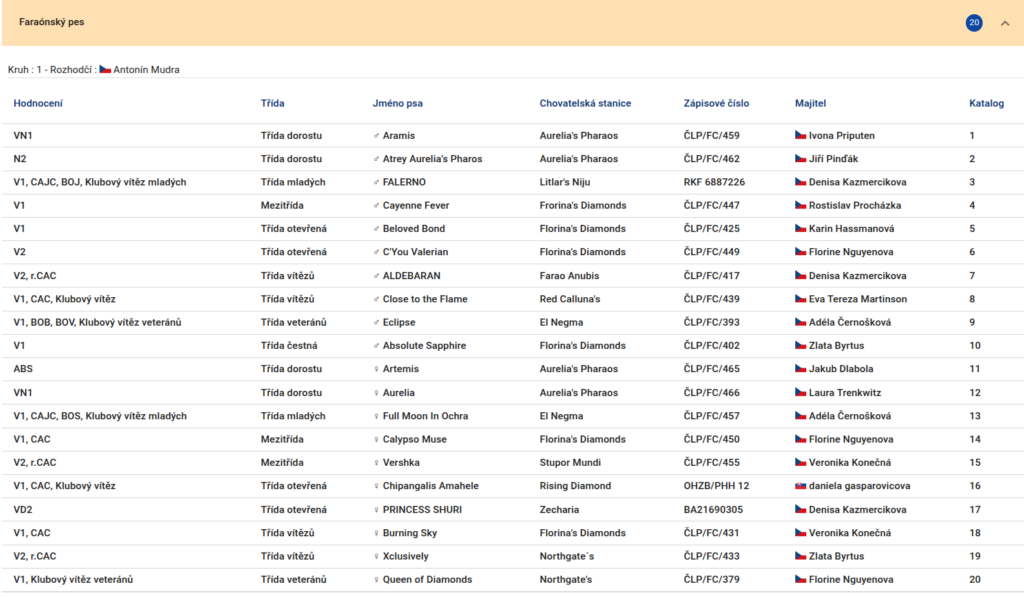
Task: Click rating V1, CAJC, BOJ, Klubový vítěz mladých
Action: (100, 182)
